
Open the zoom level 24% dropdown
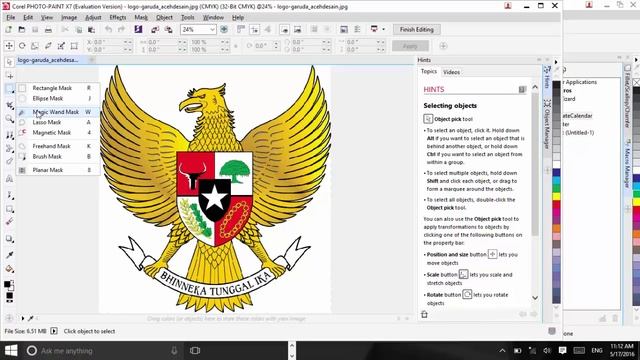[212, 29]
